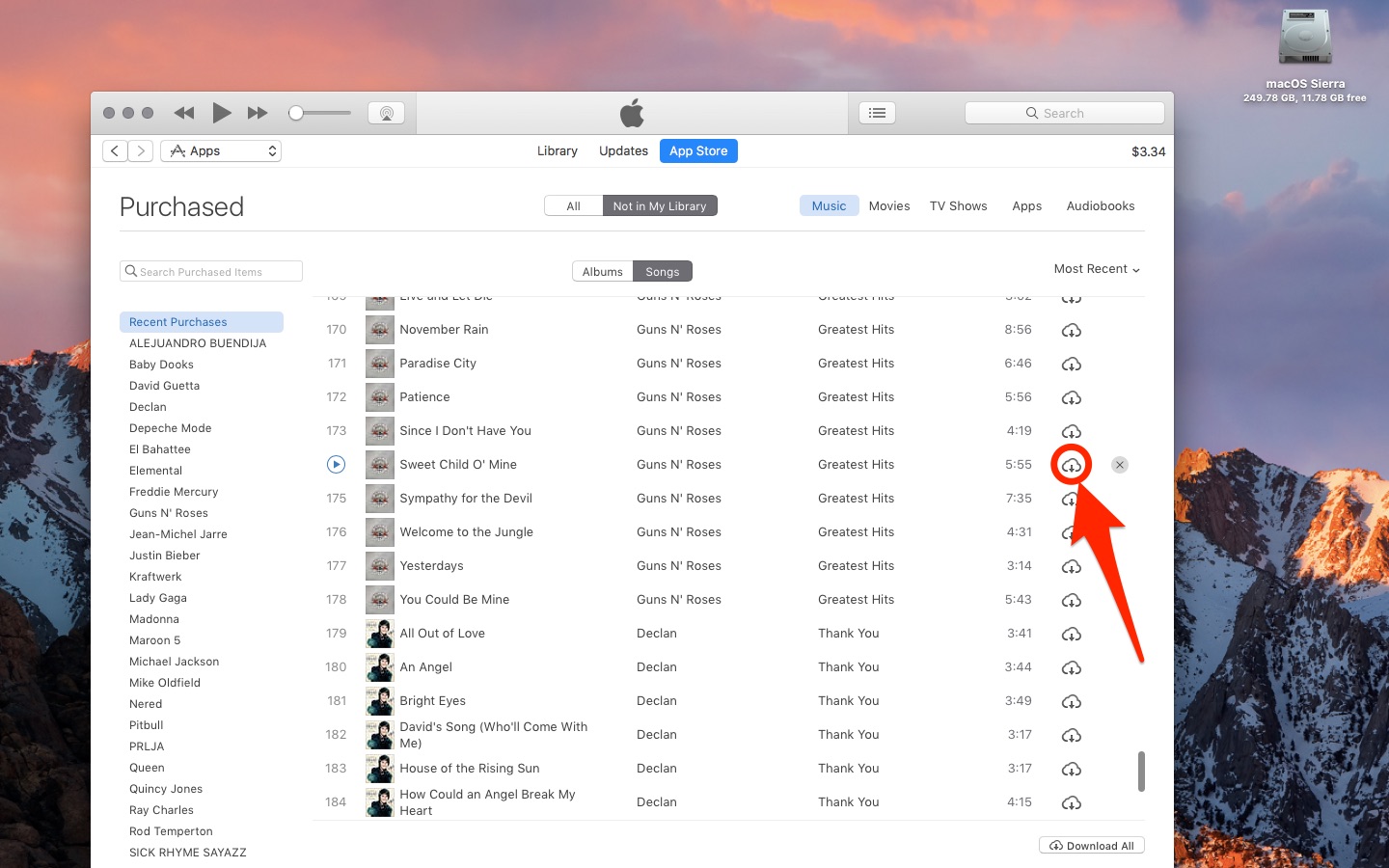The width and height of the screenshot is (1389, 868).
Task: Open the up next list view icon
Action: click(x=877, y=113)
